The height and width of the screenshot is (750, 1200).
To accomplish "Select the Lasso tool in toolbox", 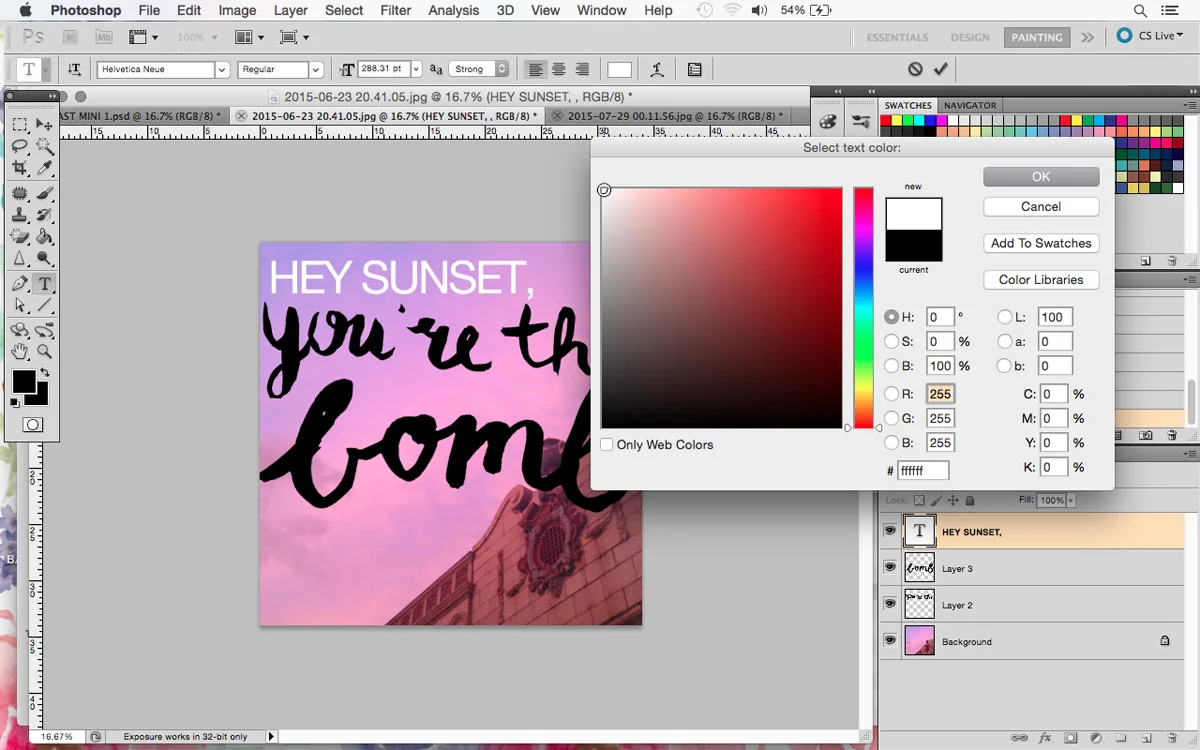I will coord(20,146).
